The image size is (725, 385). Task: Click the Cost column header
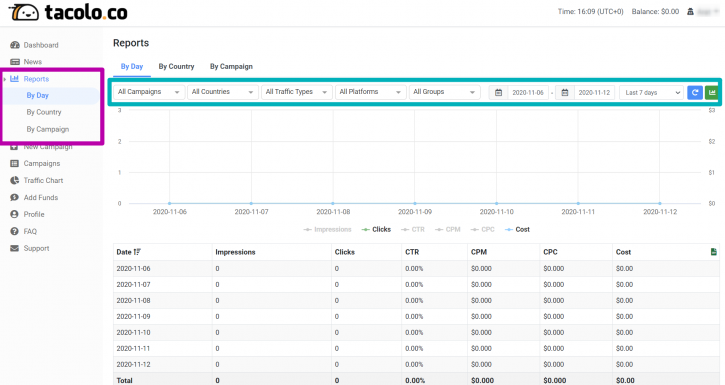pyautogui.click(x=623, y=252)
